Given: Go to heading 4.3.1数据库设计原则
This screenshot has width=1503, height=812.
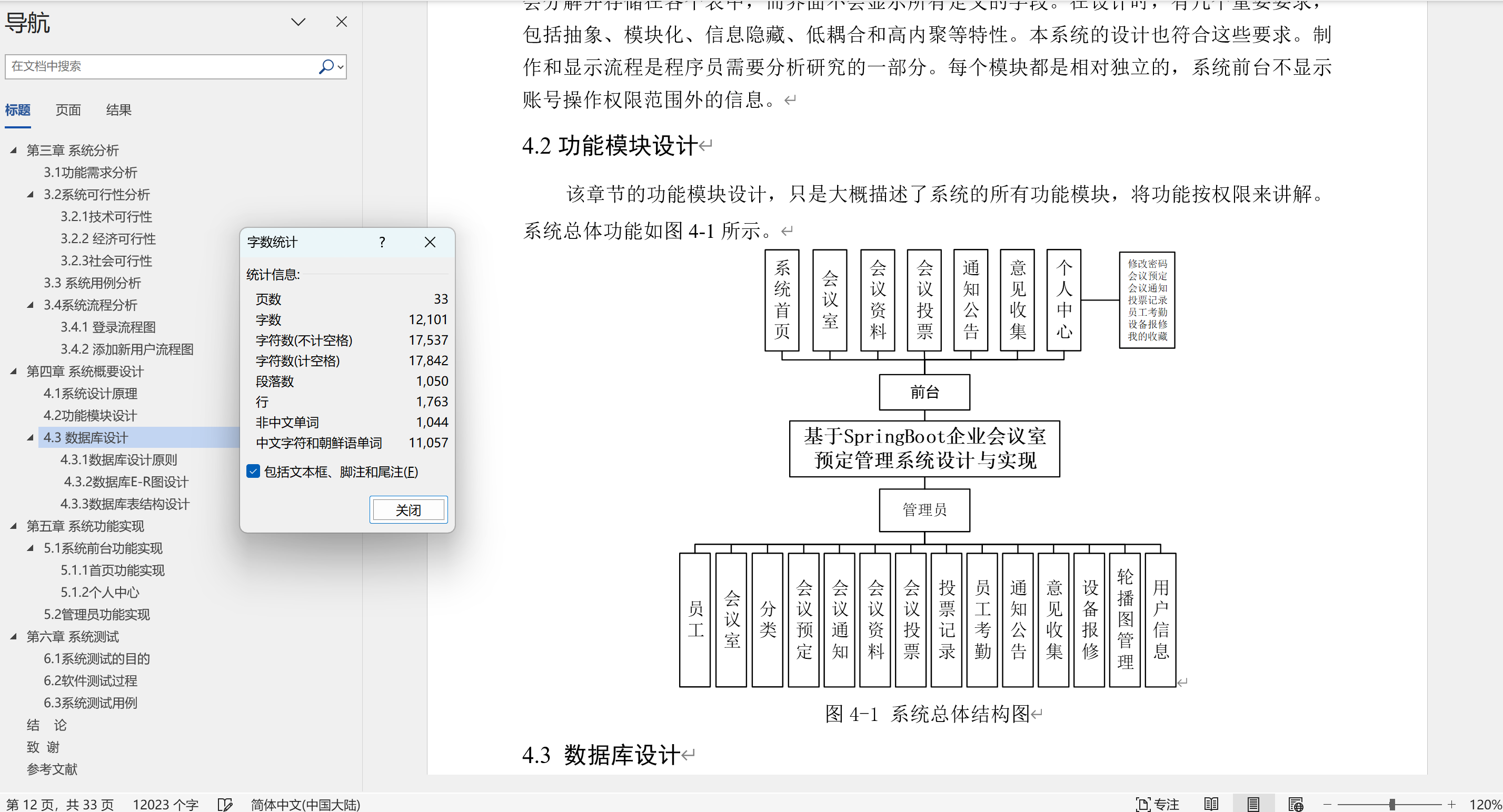Looking at the screenshot, I should 118,459.
